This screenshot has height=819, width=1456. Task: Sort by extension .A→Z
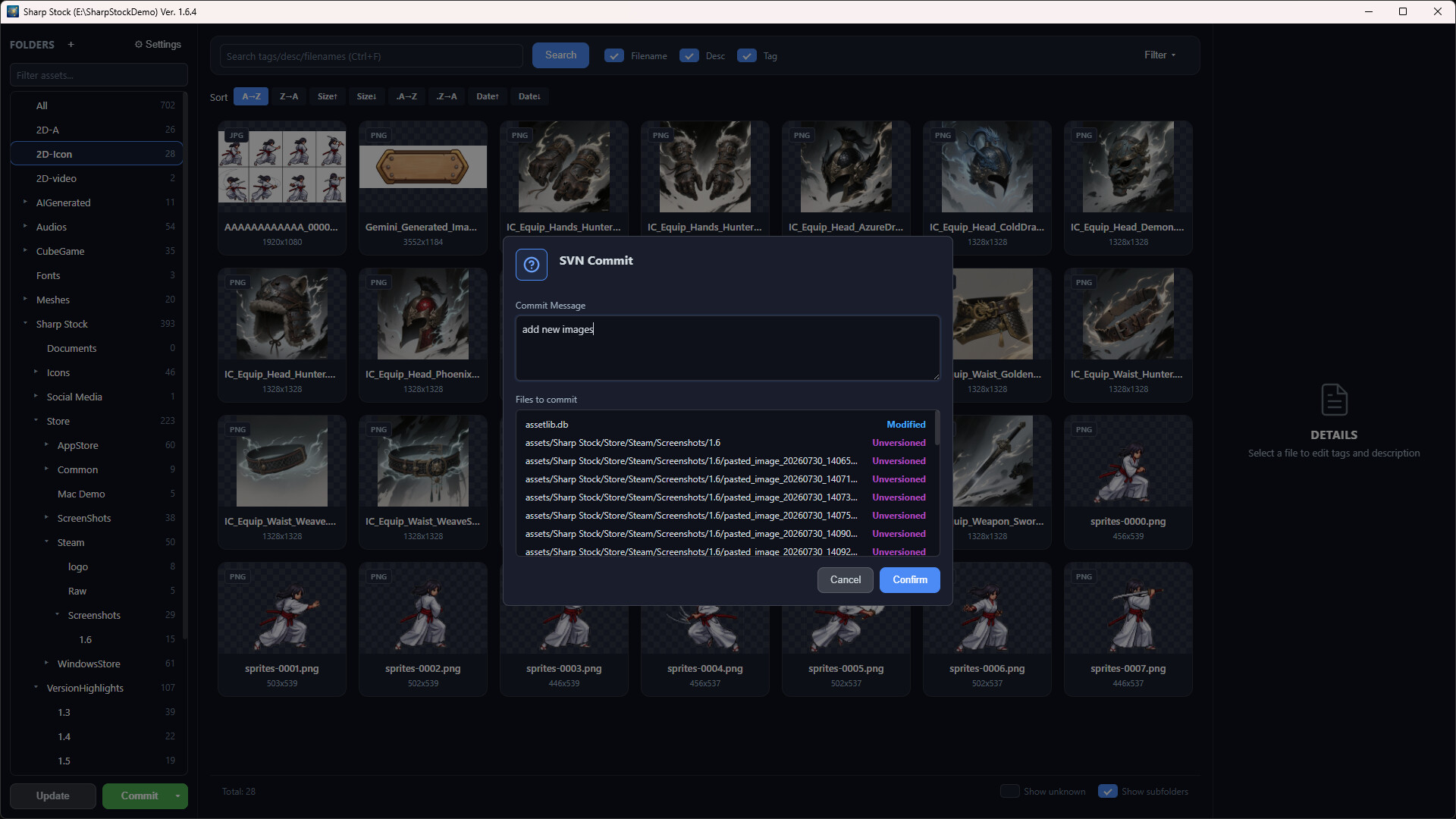[406, 96]
